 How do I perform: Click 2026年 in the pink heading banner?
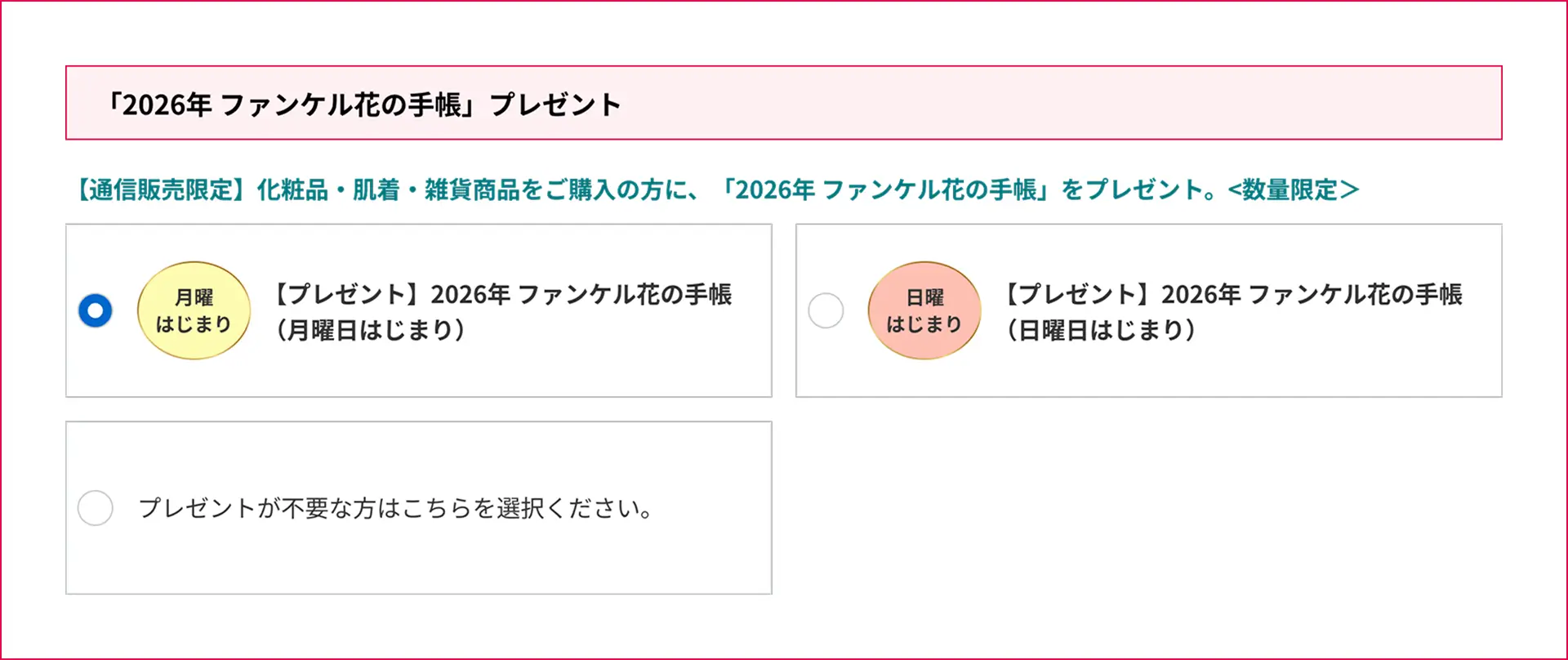(167, 105)
